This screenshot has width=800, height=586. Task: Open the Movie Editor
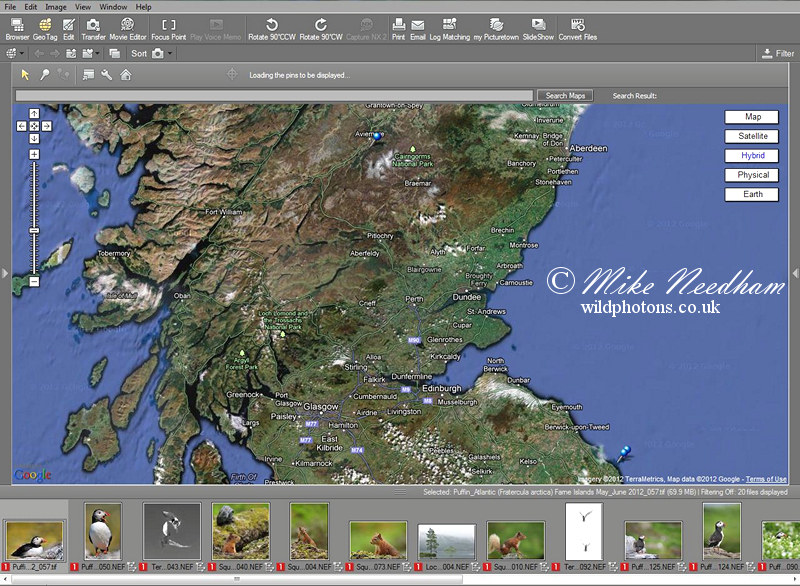128,29
